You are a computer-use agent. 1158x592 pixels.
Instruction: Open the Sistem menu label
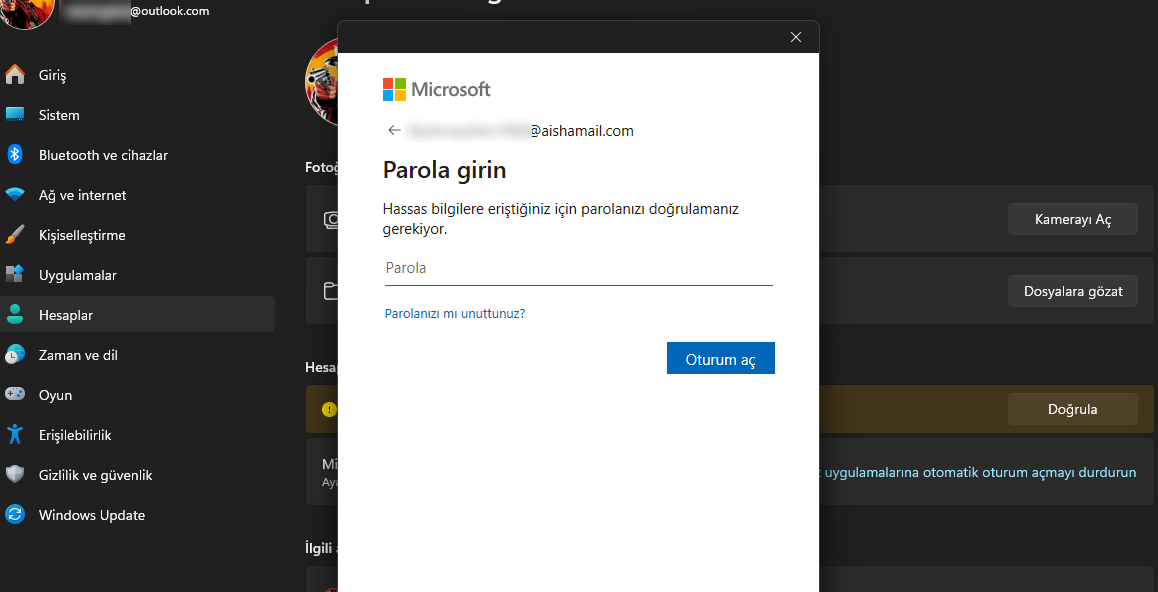[59, 115]
